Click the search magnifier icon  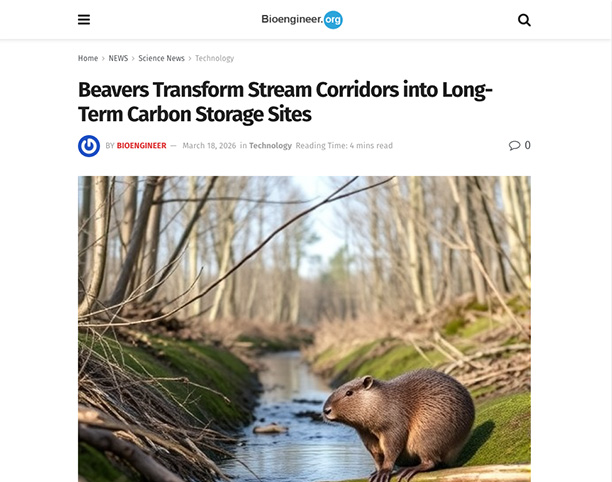(x=524, y=20)
